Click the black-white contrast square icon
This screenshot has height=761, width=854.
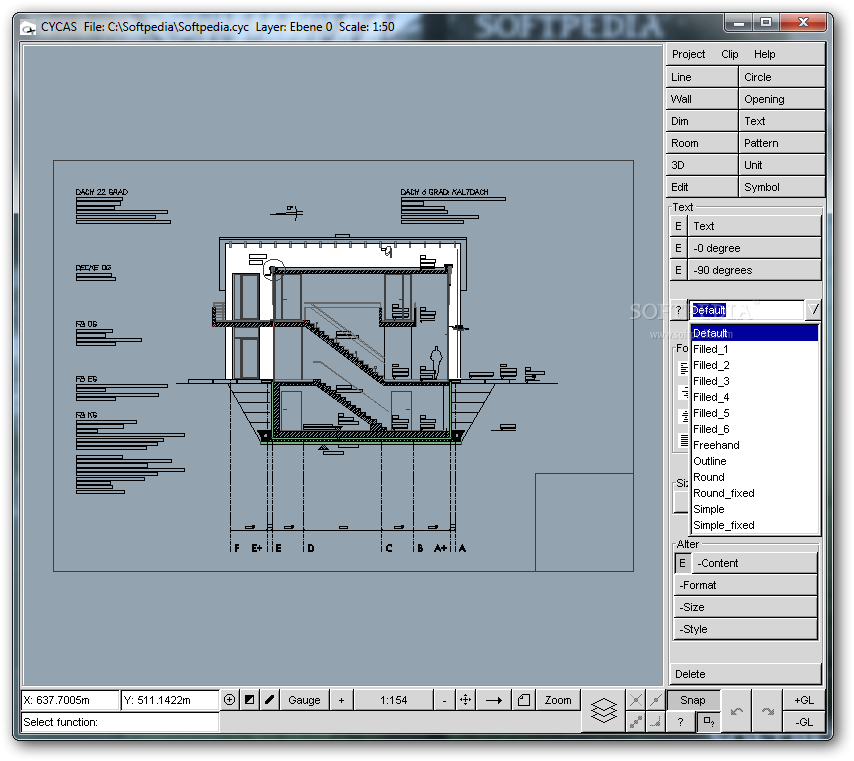249,700
